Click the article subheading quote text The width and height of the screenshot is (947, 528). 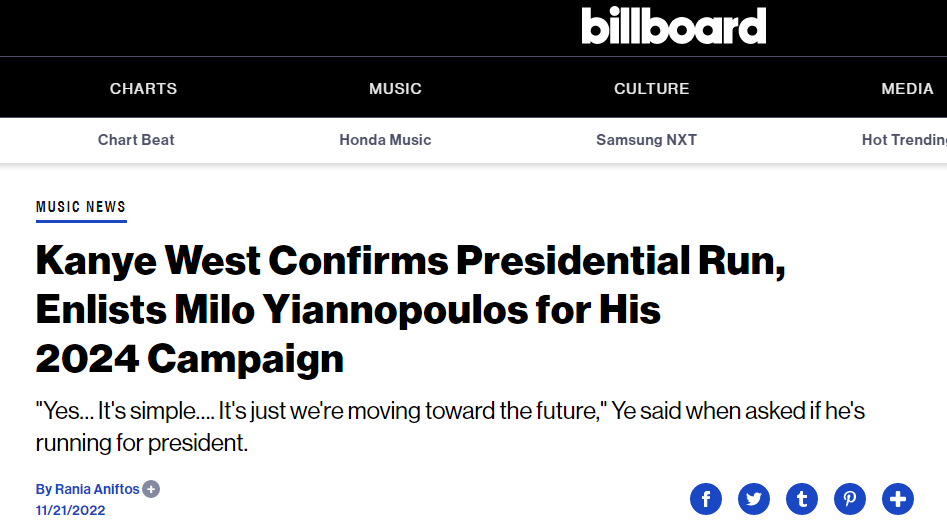coord(450,426)
